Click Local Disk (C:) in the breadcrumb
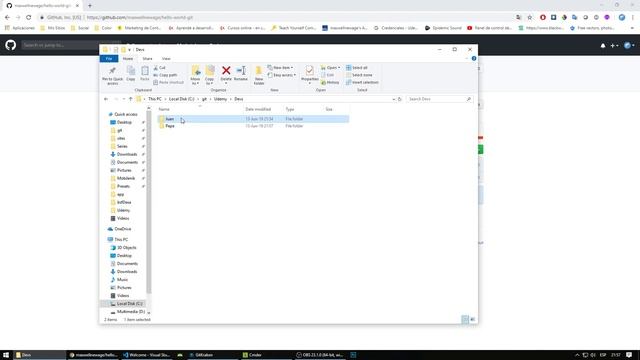This screenshot has height=360, width=640. coord(182,99)
